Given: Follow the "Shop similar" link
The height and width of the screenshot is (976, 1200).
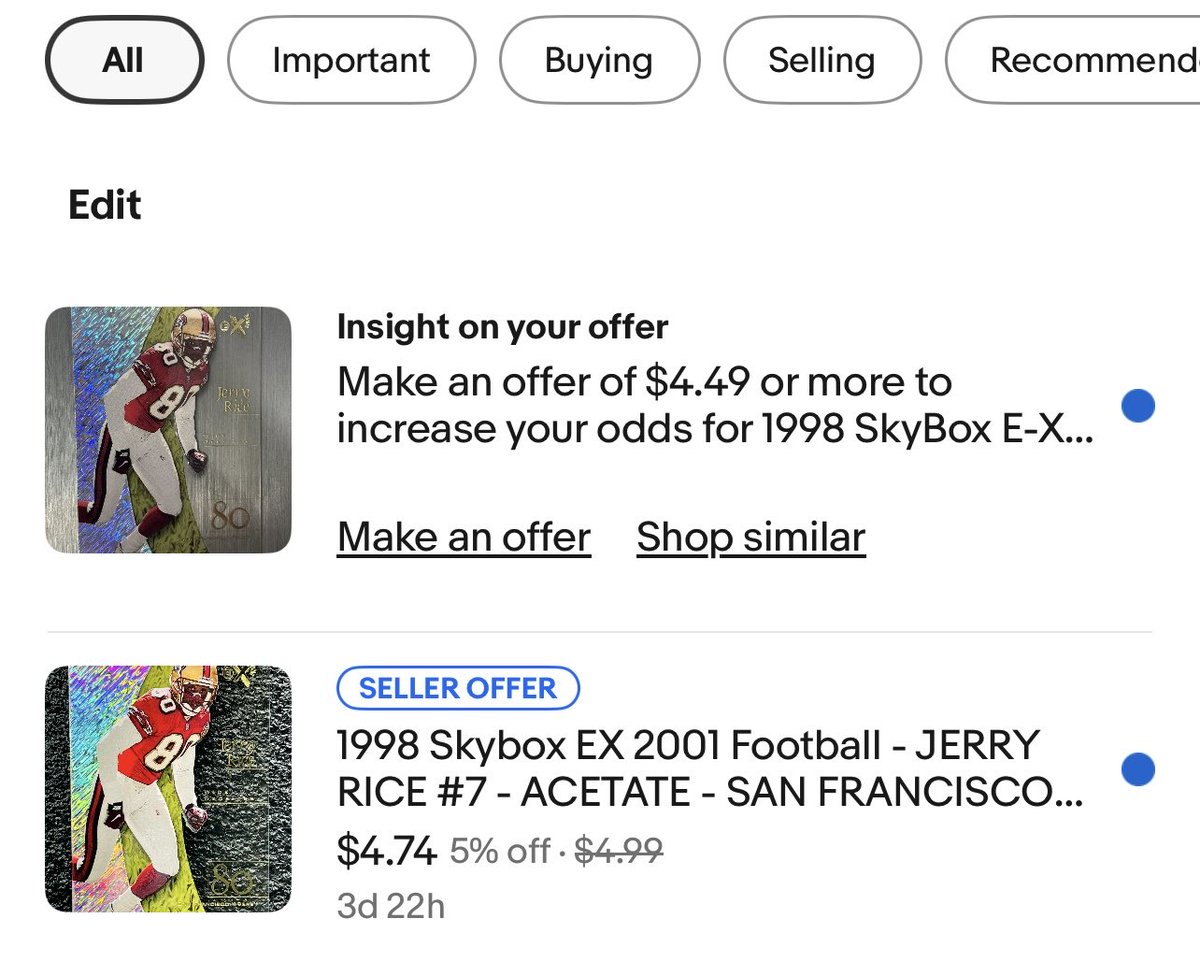Looking at the screenshot, I should 750,537.
